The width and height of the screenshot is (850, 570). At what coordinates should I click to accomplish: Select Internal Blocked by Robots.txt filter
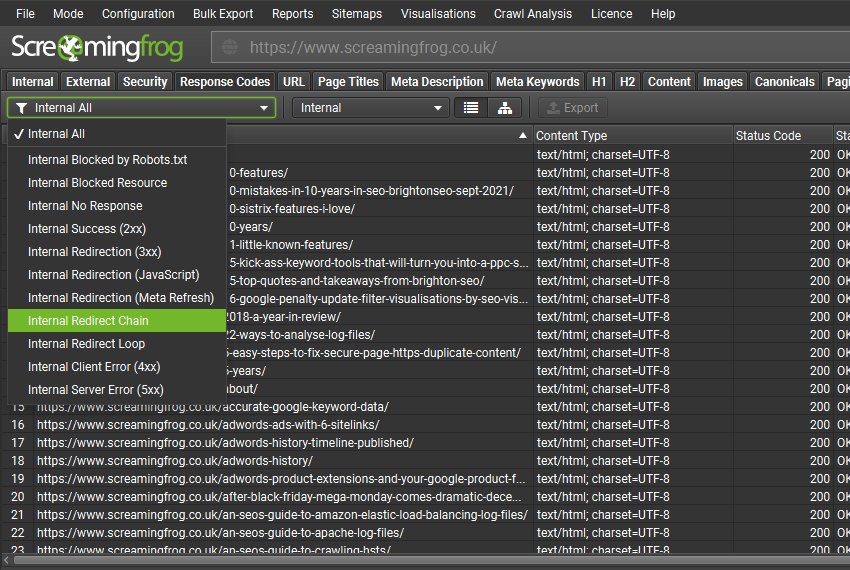(x=117, y=159)
